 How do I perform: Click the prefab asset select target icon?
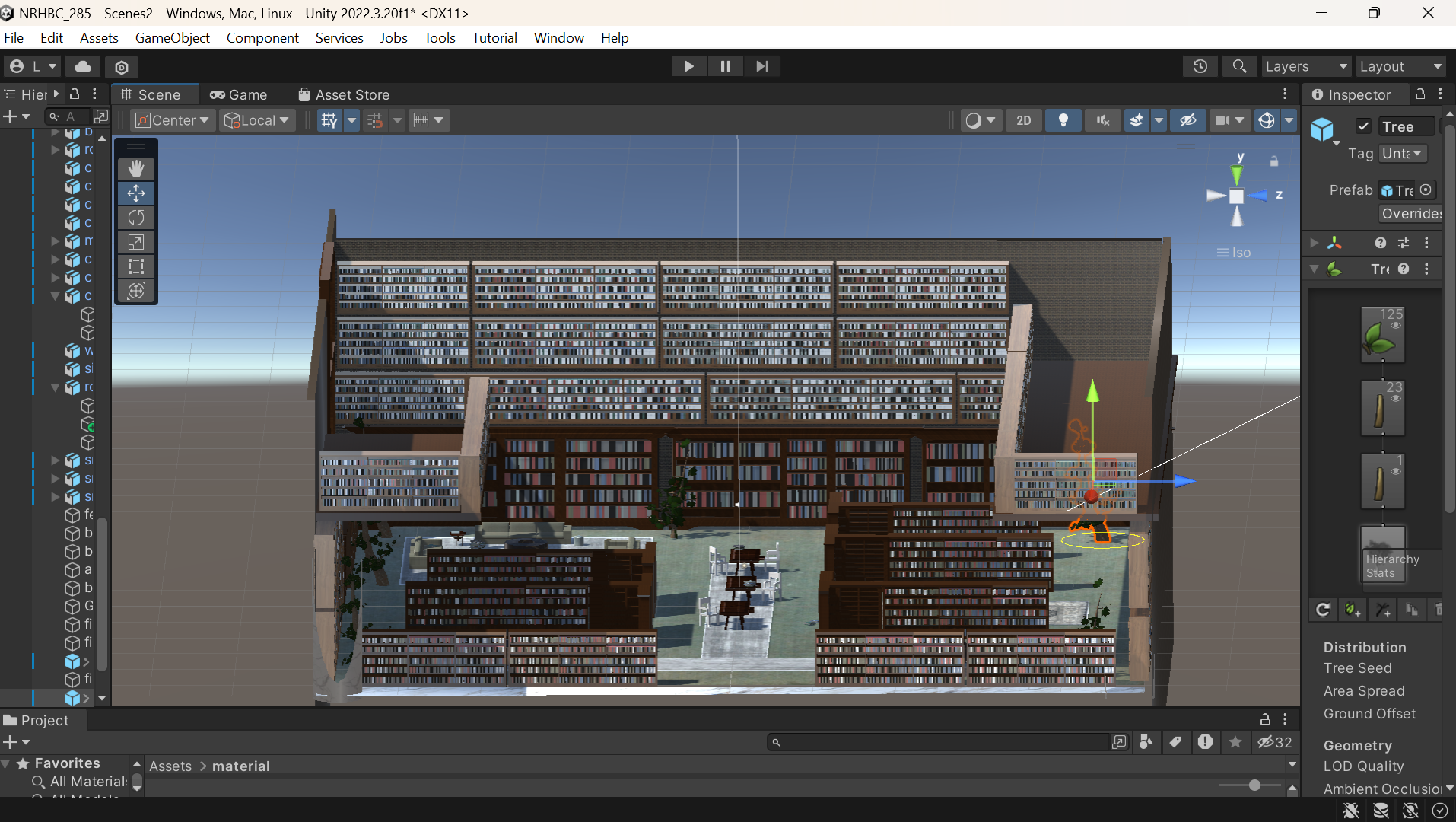1426,190
